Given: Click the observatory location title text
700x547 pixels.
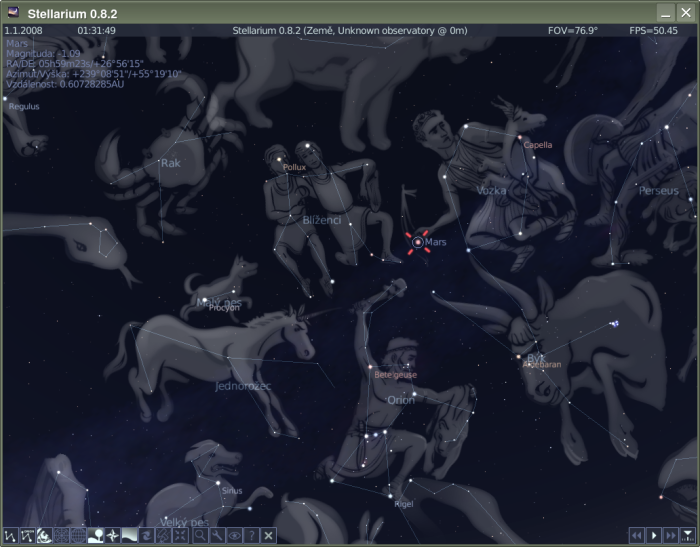Looking at the screenshot, I should (350, 30).
